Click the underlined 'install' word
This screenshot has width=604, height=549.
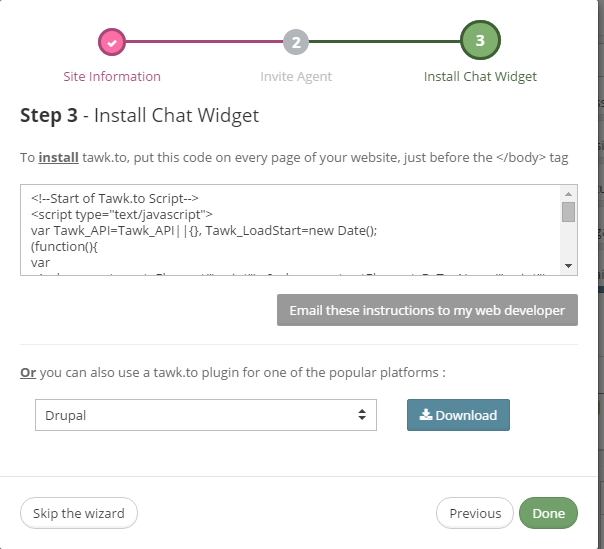(x=57, y=157)
